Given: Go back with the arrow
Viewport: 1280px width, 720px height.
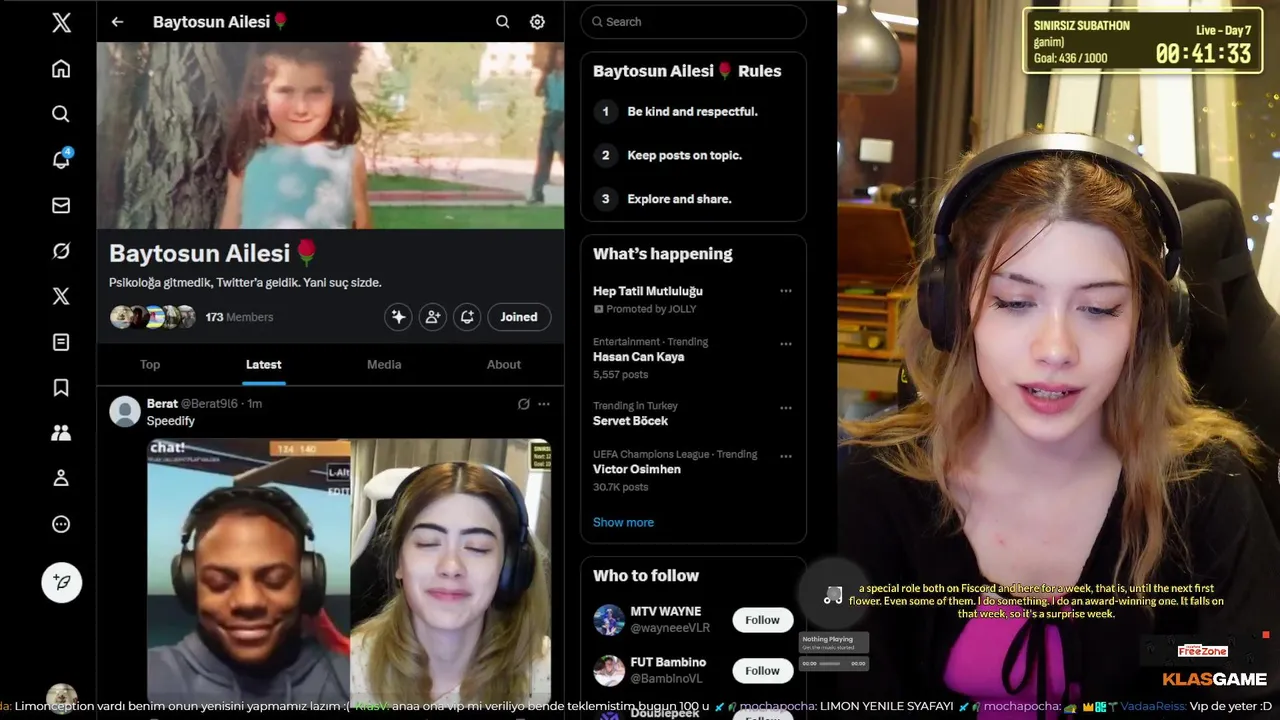Looking at the screenshot, I should [117, 21].
